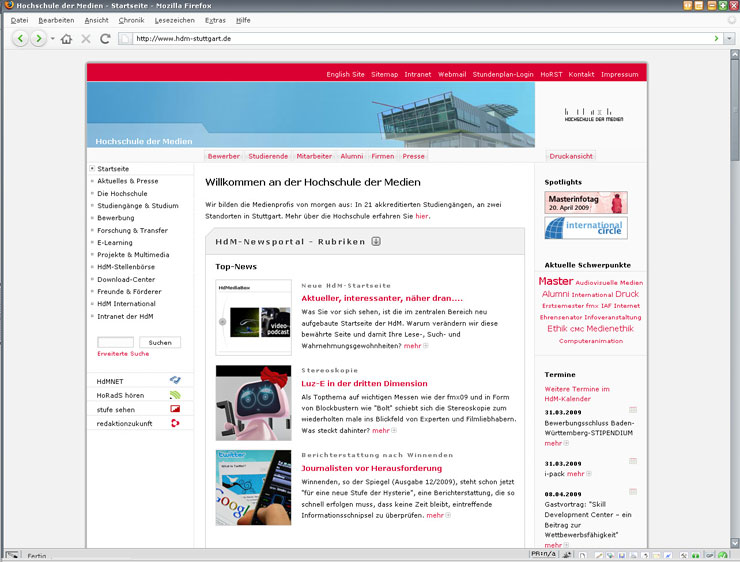Viewport: 740px width, 562px height.
Task: Open the Twitter phone news thumbnail
Action: [x=253, y=487]
